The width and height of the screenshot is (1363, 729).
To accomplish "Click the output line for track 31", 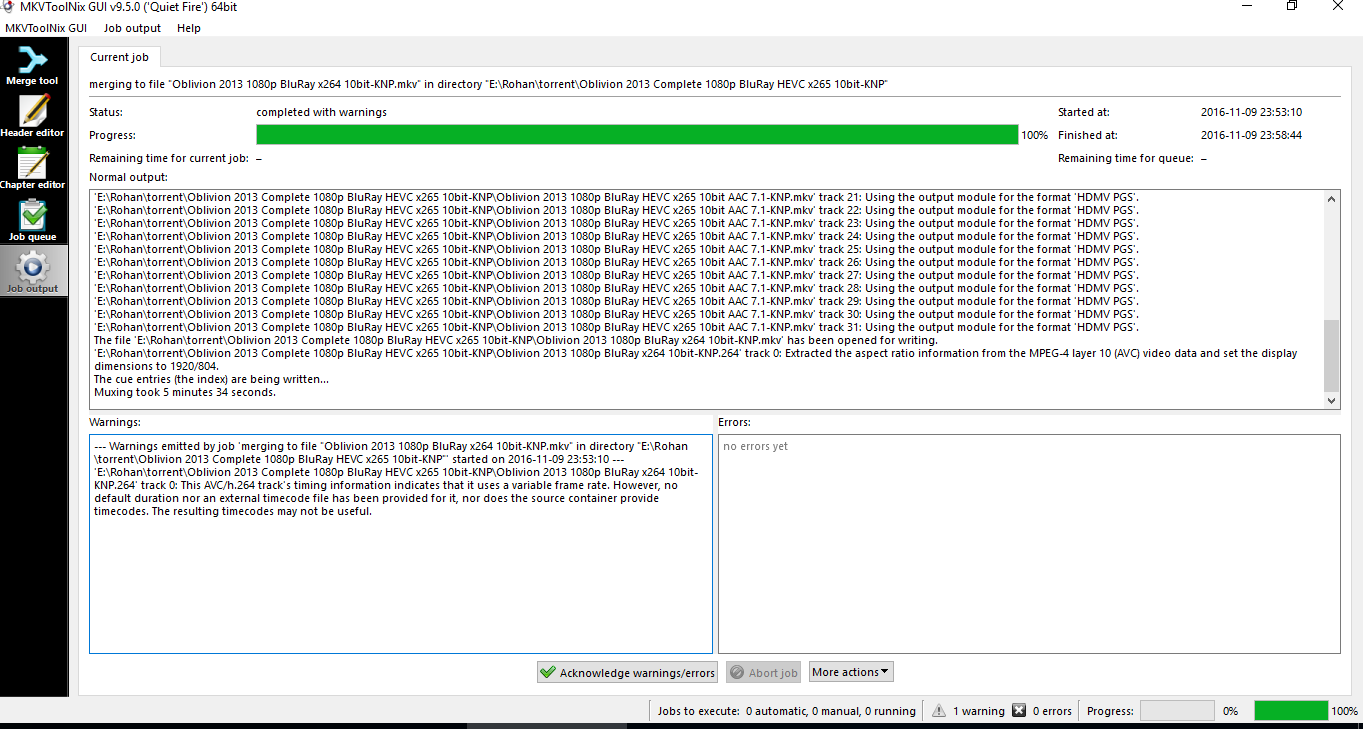I will pos(616,327).
